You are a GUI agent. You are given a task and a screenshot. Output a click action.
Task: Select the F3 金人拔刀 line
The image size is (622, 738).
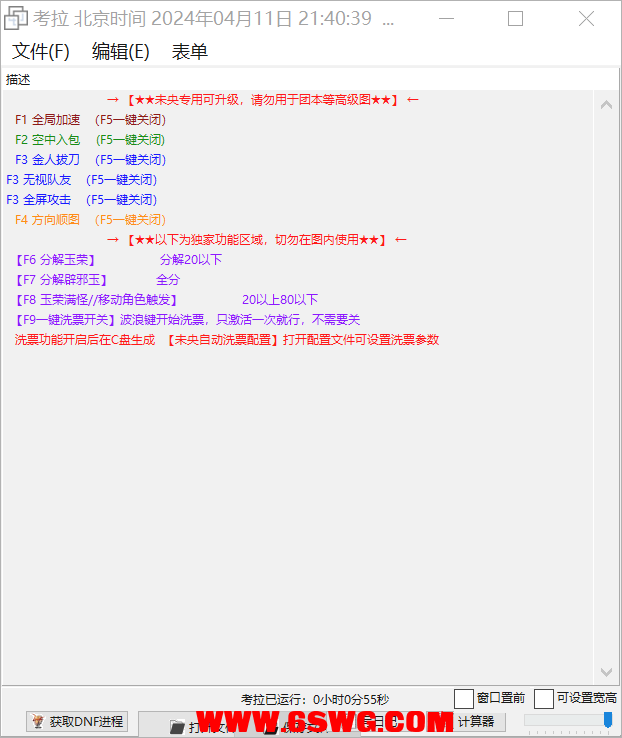(90, 160)
